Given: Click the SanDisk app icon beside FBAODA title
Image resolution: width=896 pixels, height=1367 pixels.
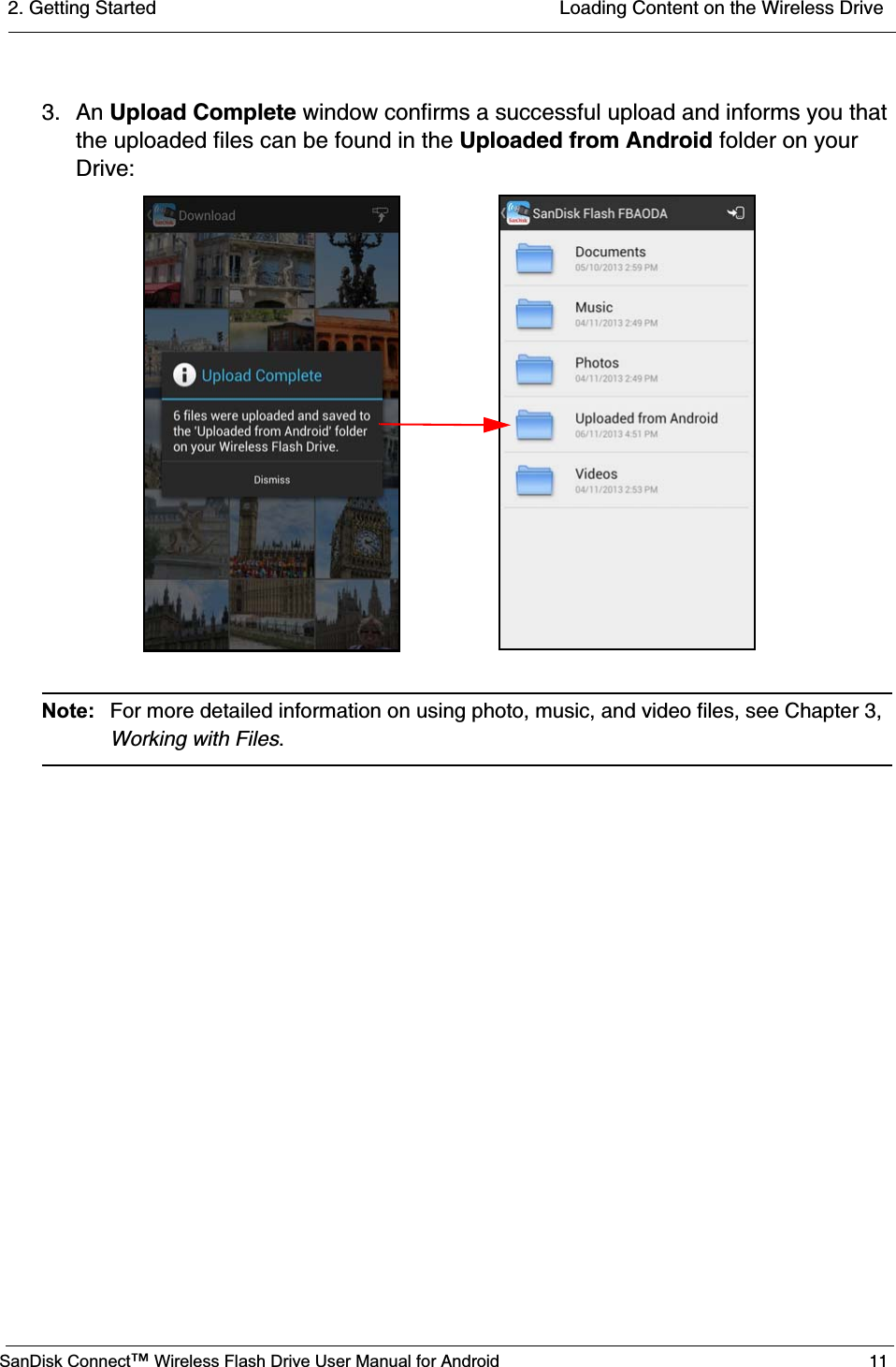Looking at the screenshot, I should click(518, 212).
